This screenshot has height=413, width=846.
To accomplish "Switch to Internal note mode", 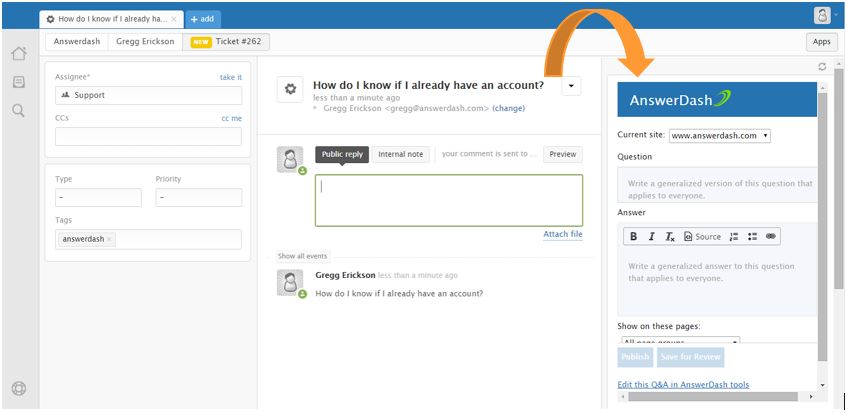I will pyautogui.click(x=400, y=154).
